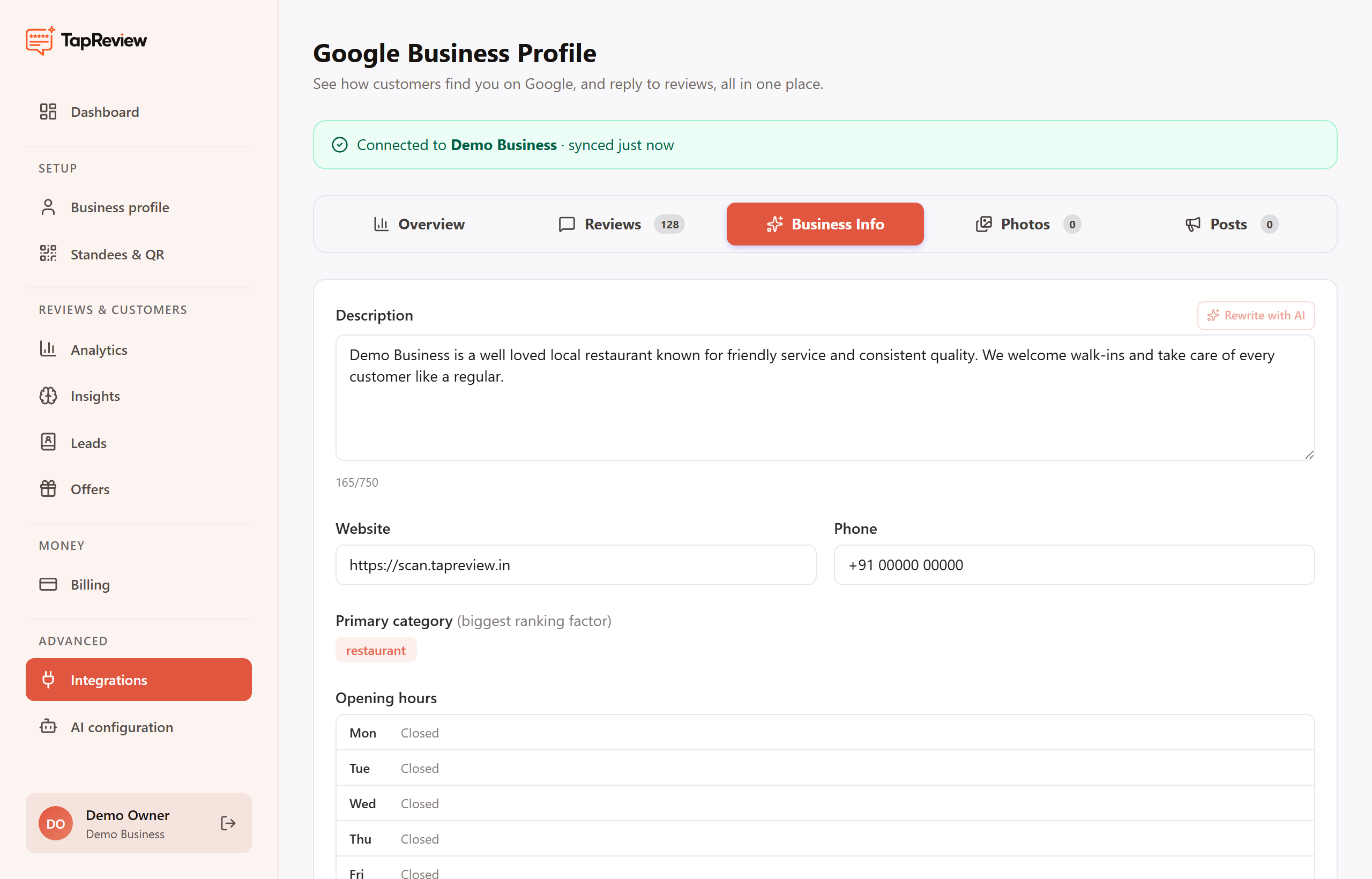Click the Rewrite with AI button

(1256, 316)
